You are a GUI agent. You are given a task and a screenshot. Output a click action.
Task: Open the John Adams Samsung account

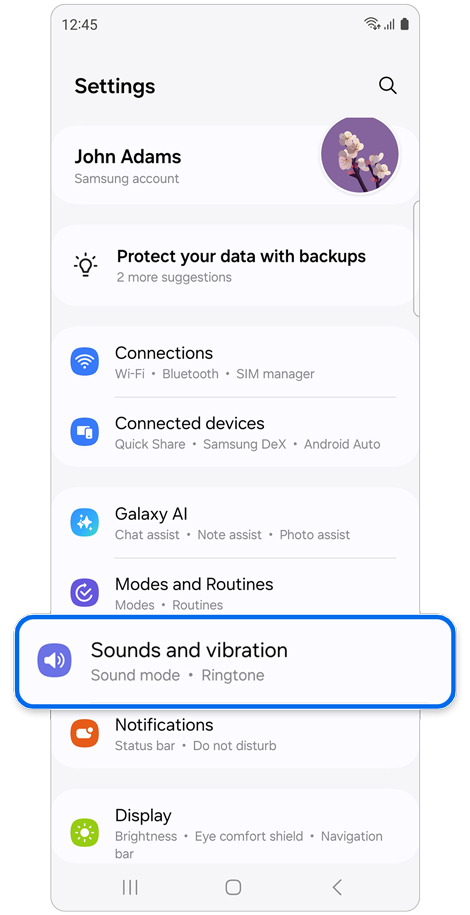[x=235, y=165]
